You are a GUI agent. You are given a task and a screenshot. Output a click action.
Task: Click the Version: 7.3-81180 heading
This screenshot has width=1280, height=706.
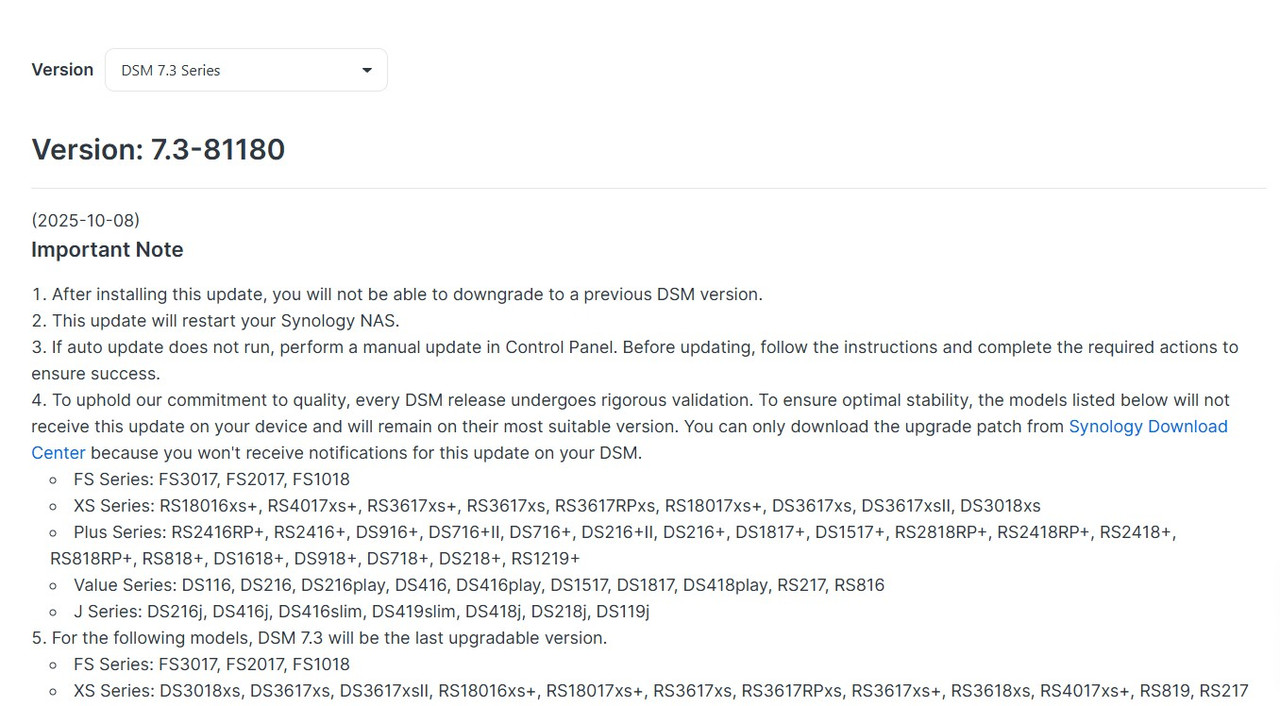(x=158, y=150)
